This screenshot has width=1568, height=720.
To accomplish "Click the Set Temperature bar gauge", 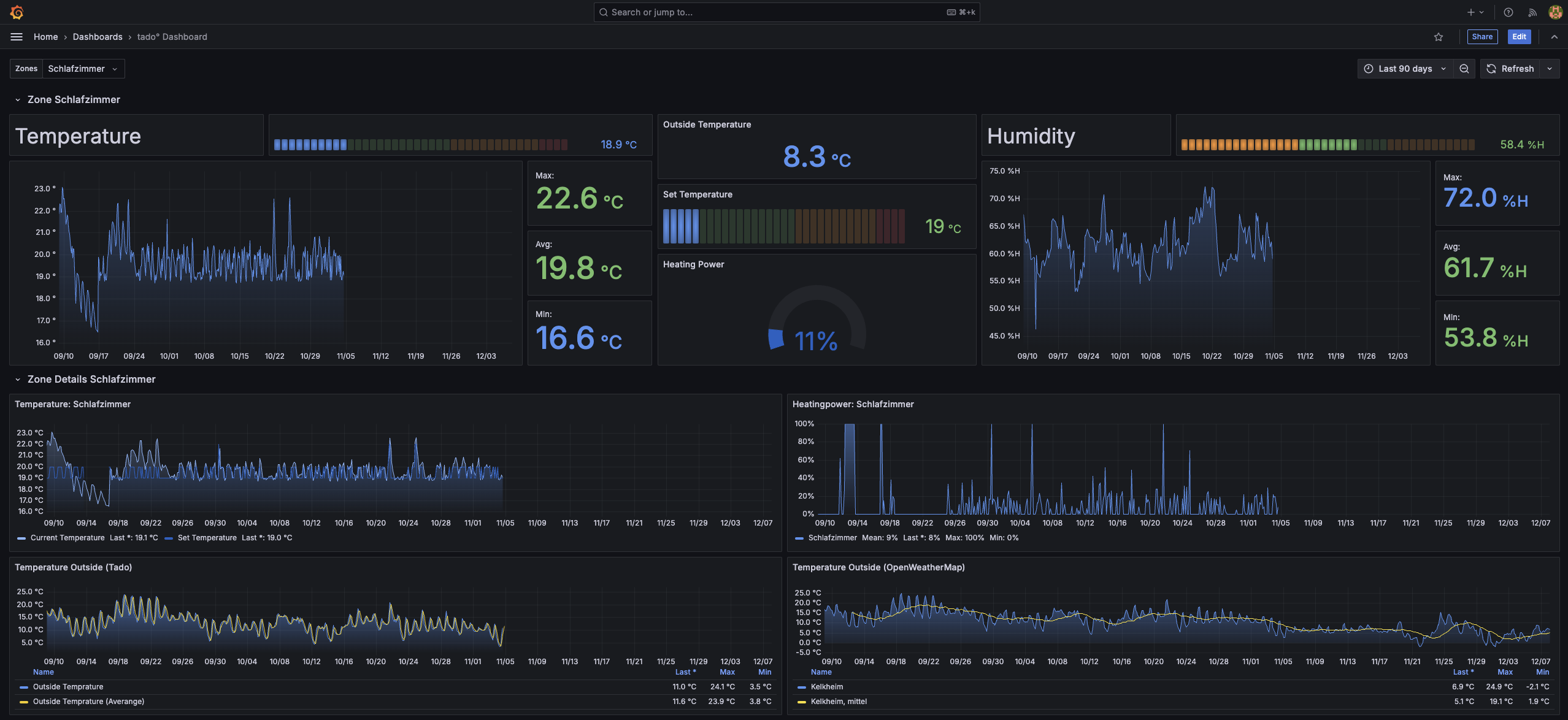I will tap(783, 226).
